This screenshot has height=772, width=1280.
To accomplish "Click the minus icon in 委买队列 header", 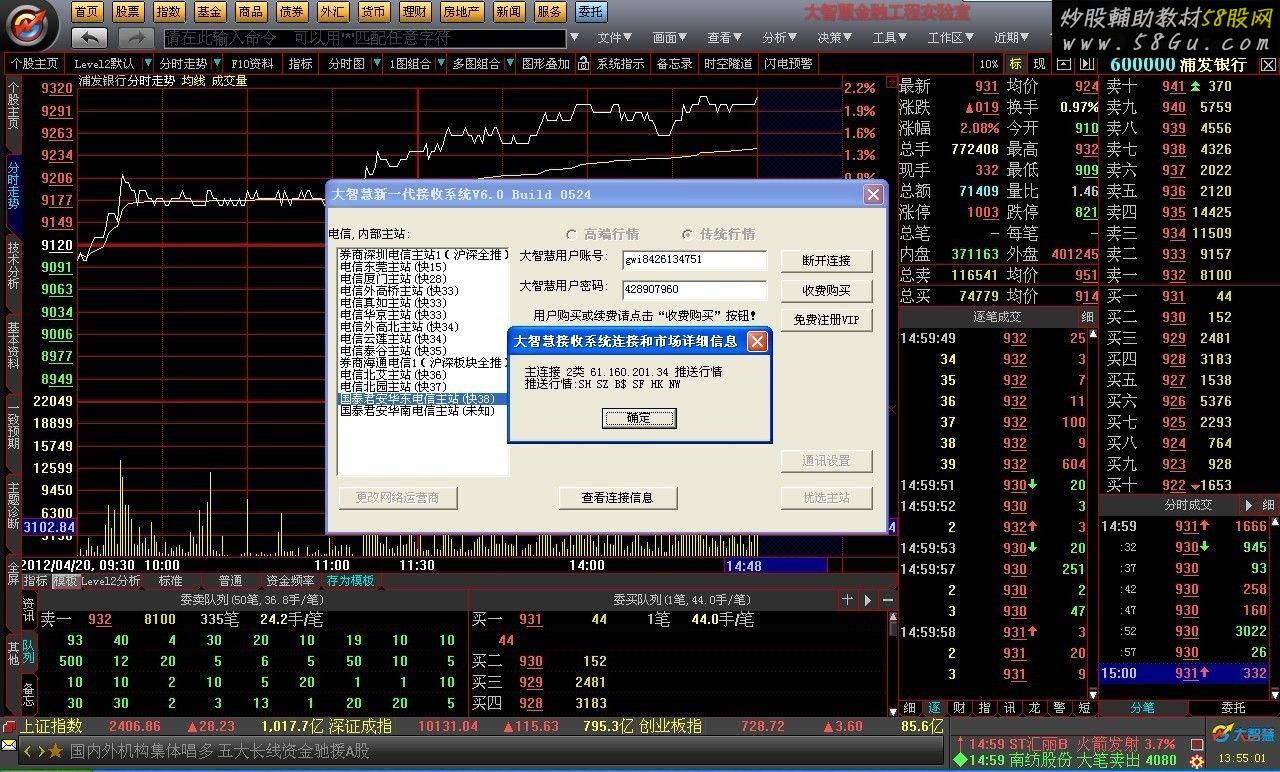I will pyautogui.click(x=887, y=599).
